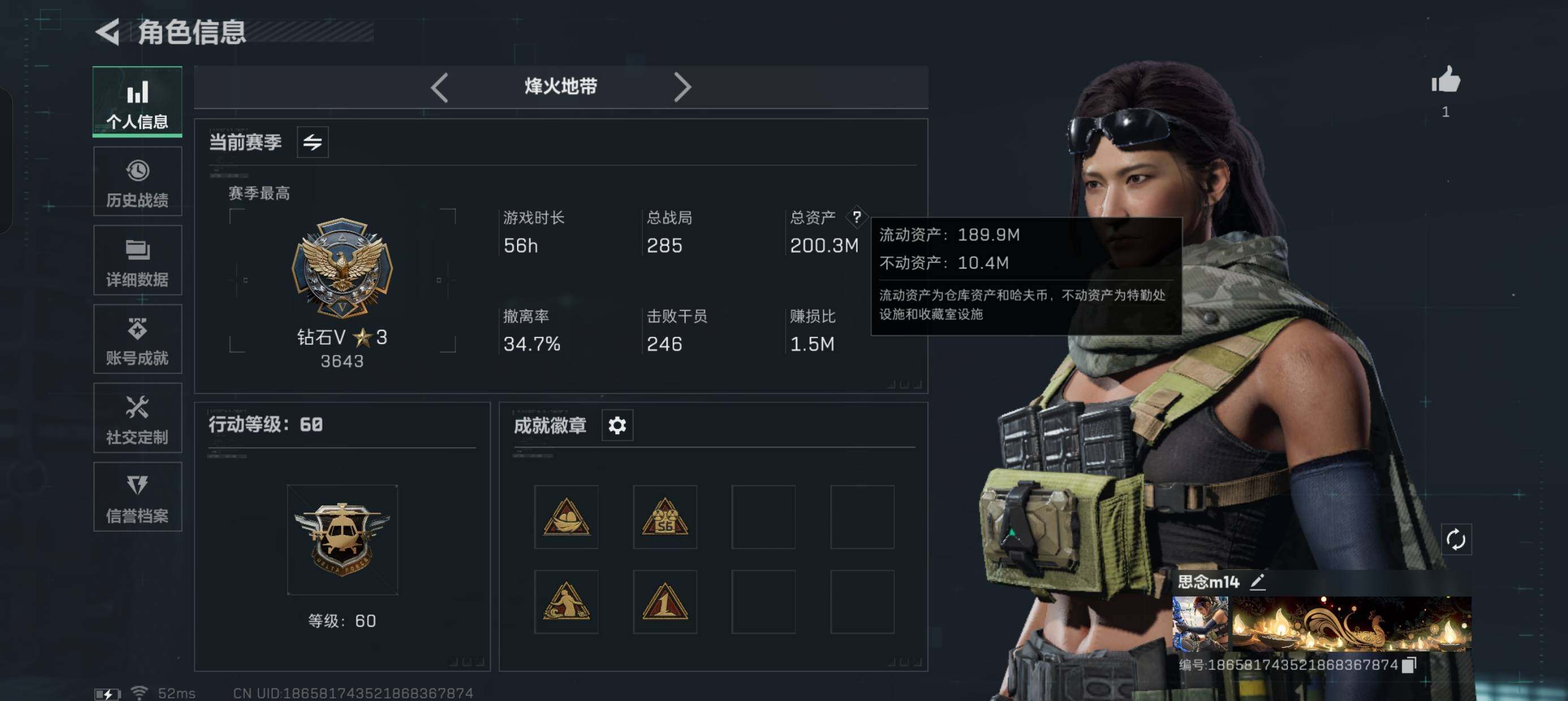
Task: Click the player avatar thumbnail
Action: point(1200,624)
